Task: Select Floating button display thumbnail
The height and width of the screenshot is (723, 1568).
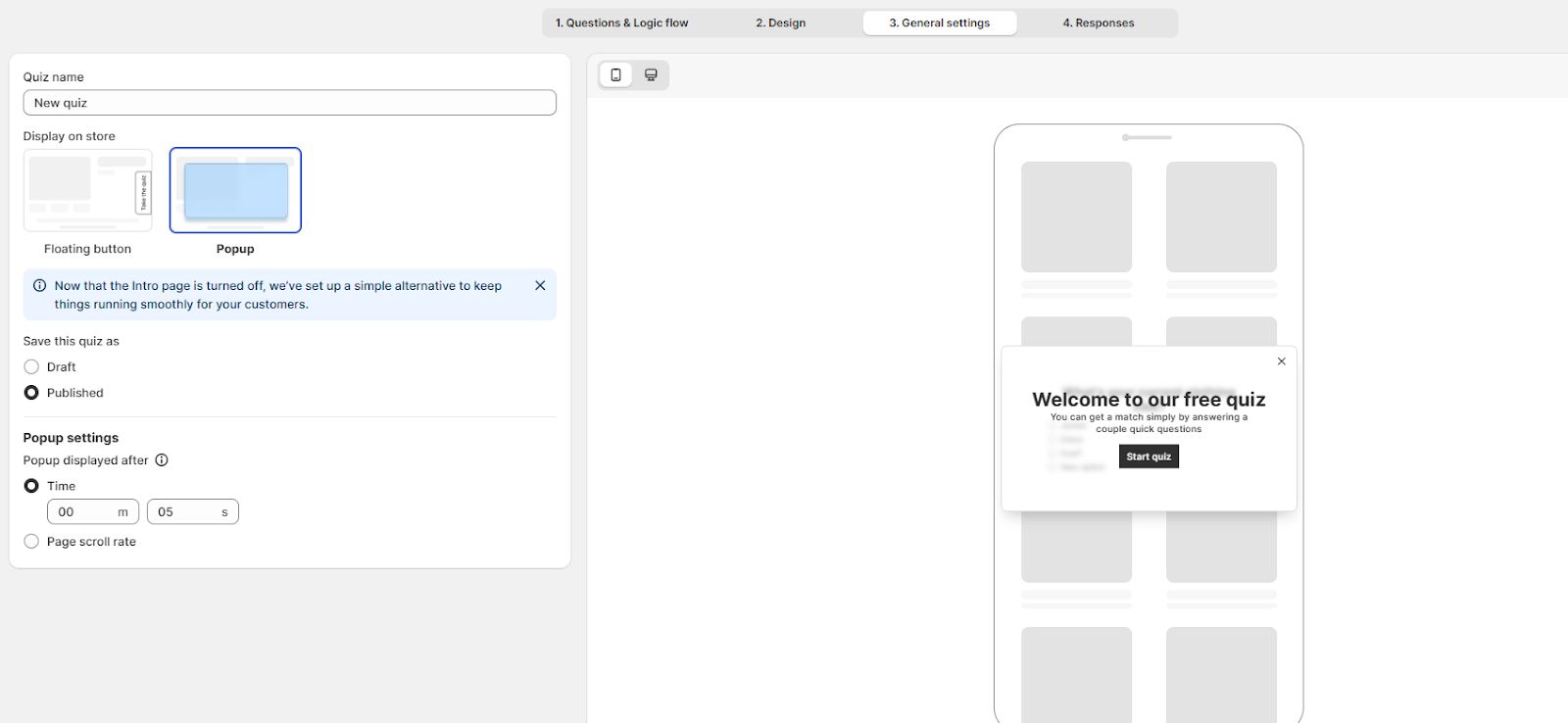Action: click(x=88, y=190)
